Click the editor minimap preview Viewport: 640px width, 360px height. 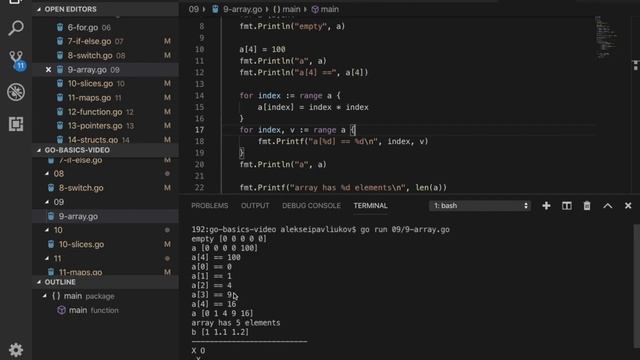(x=606, y=38)
